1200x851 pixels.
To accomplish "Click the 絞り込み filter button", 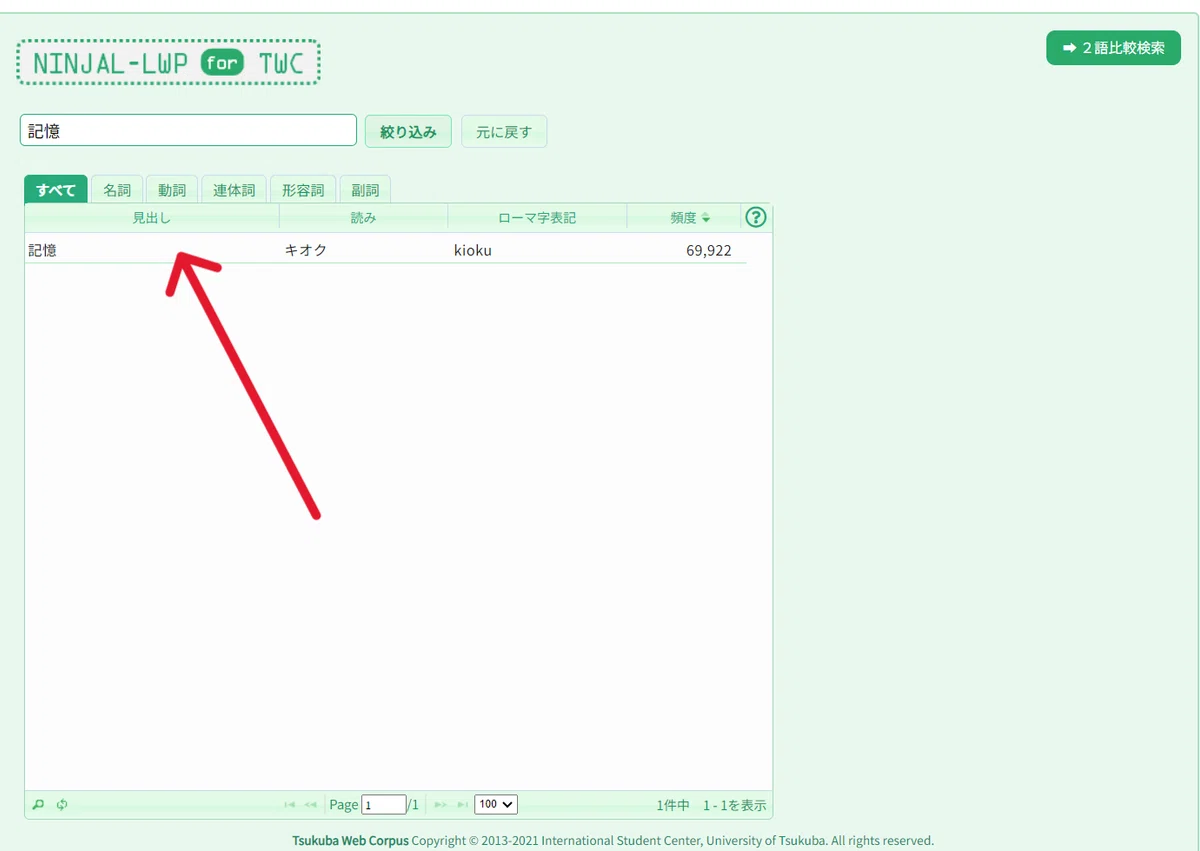I will click(408, 131).
